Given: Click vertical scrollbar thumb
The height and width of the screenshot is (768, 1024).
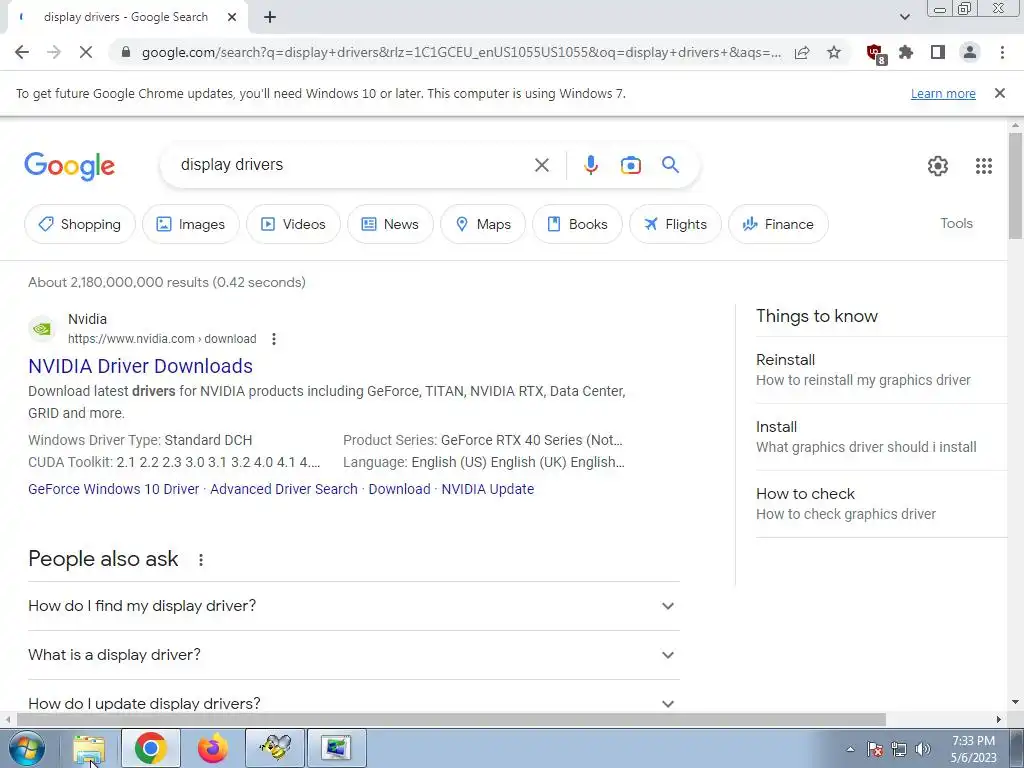Looking at the screenshot, I should pos(1015,186).
